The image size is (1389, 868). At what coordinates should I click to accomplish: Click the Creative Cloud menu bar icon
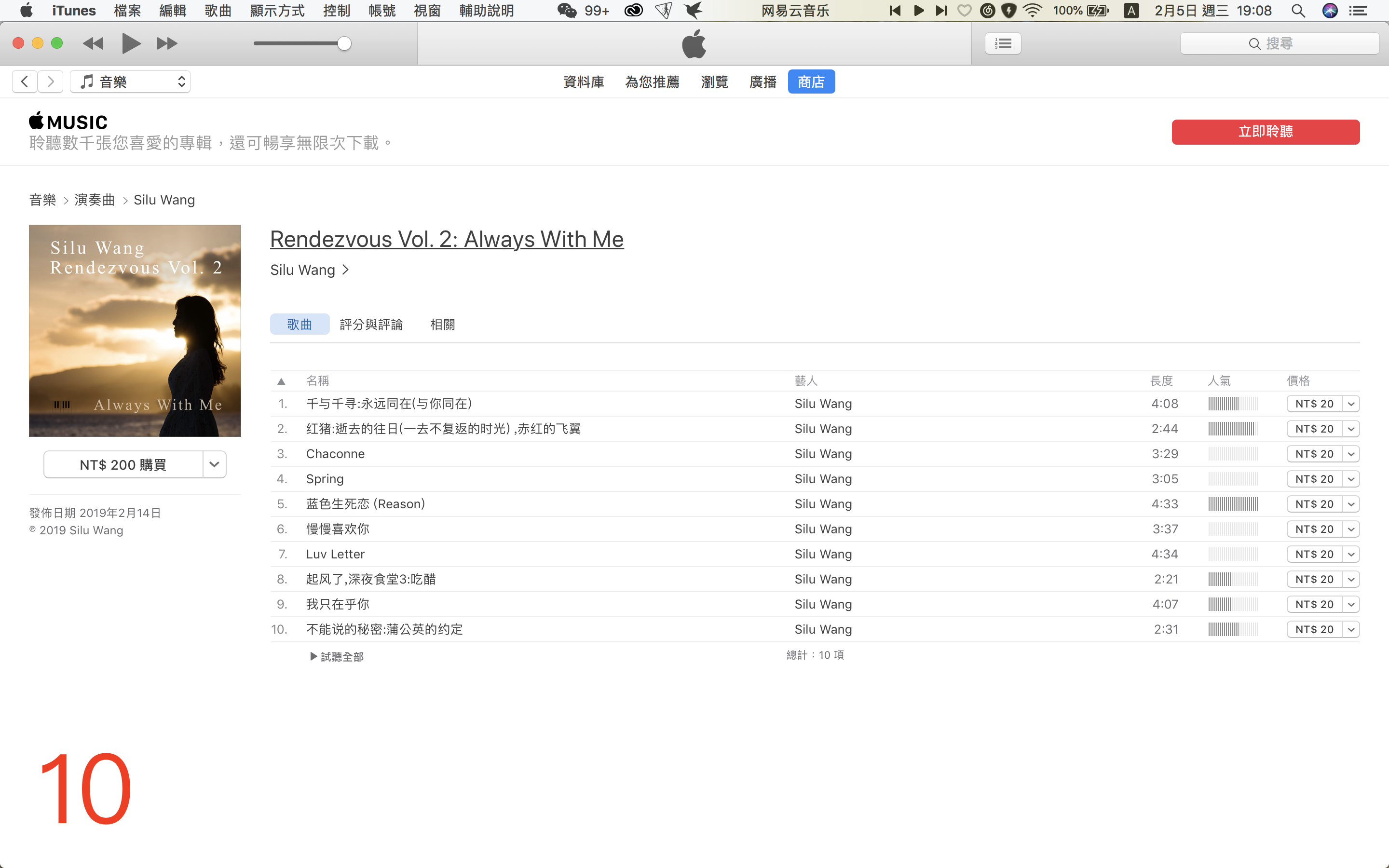pos(634,10)
